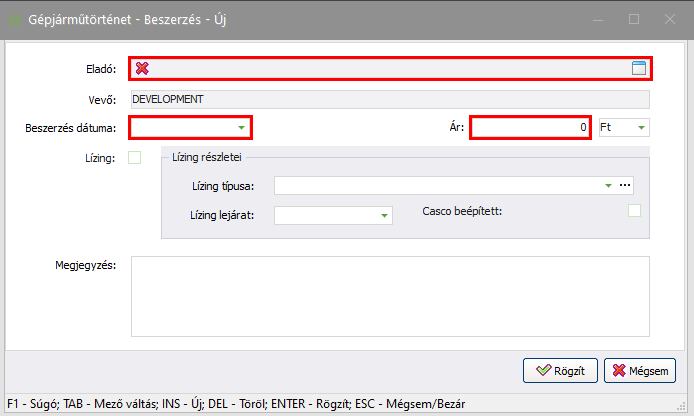This screenshot has width=694, height=416.
Task: Click the green app icon in title bar
Action: click(14, 18)
